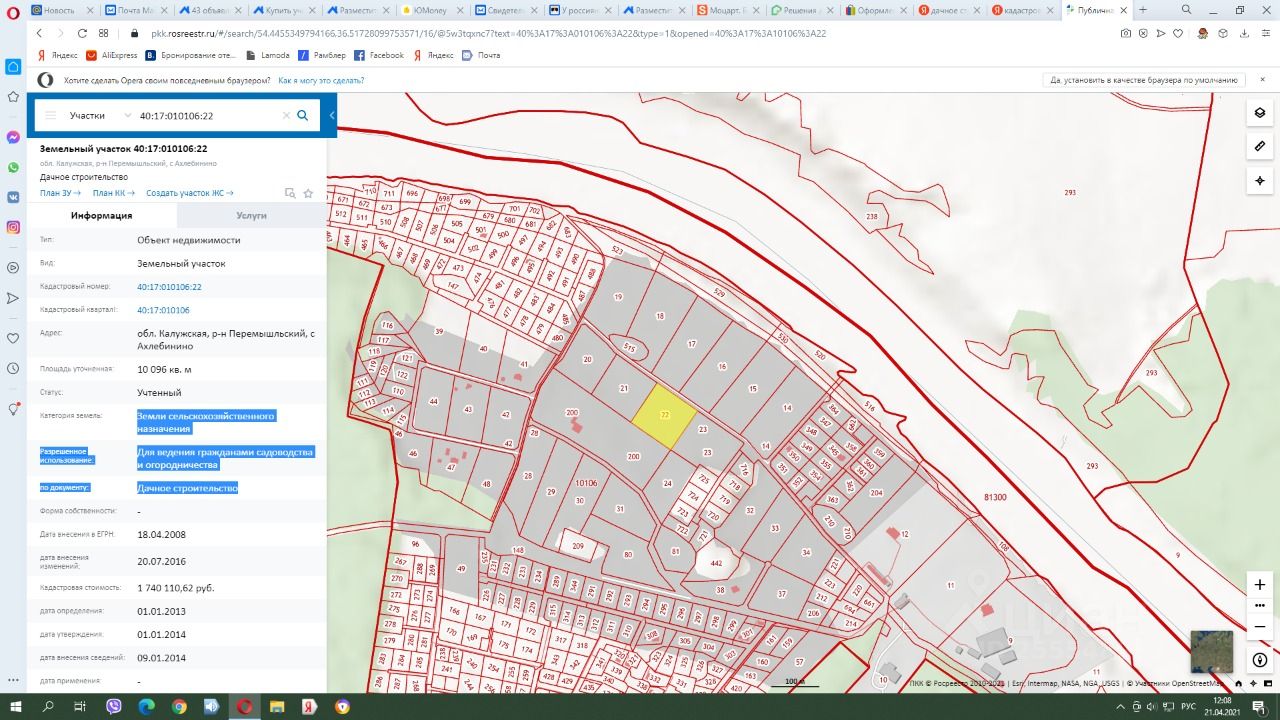The image size is (1280, 720).
Task: Open Chrome from taskbar
Action: click(178, 706)
